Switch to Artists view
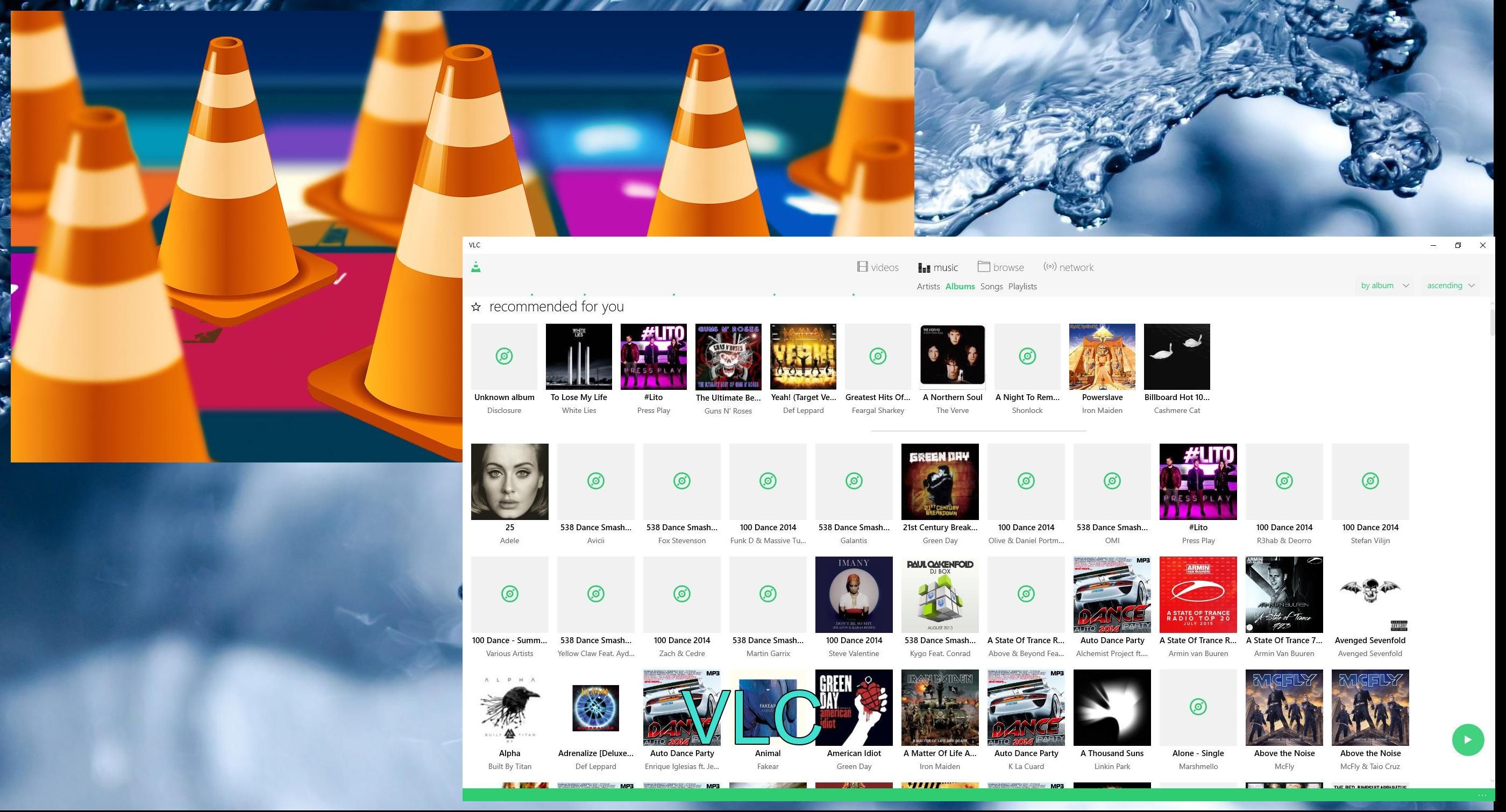This screenshot has width=1506, height=812. [x=928, y=287]
